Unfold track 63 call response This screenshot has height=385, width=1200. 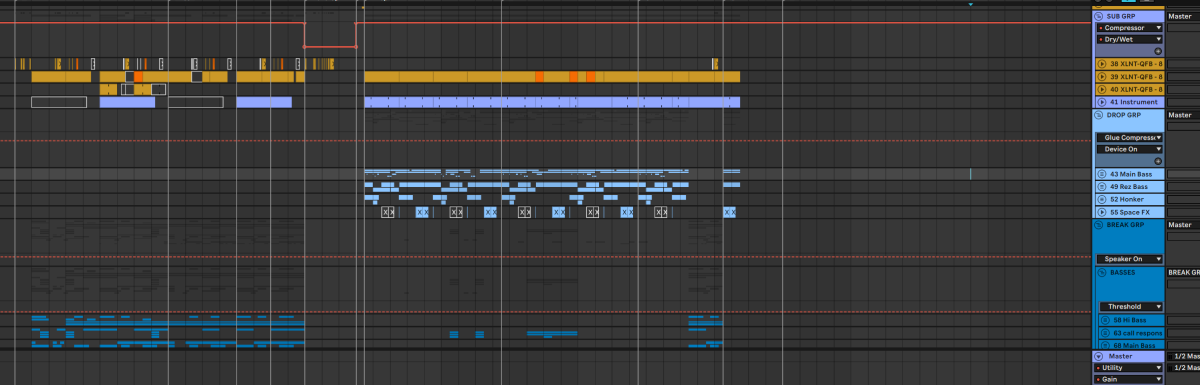tap(1104, 332)
